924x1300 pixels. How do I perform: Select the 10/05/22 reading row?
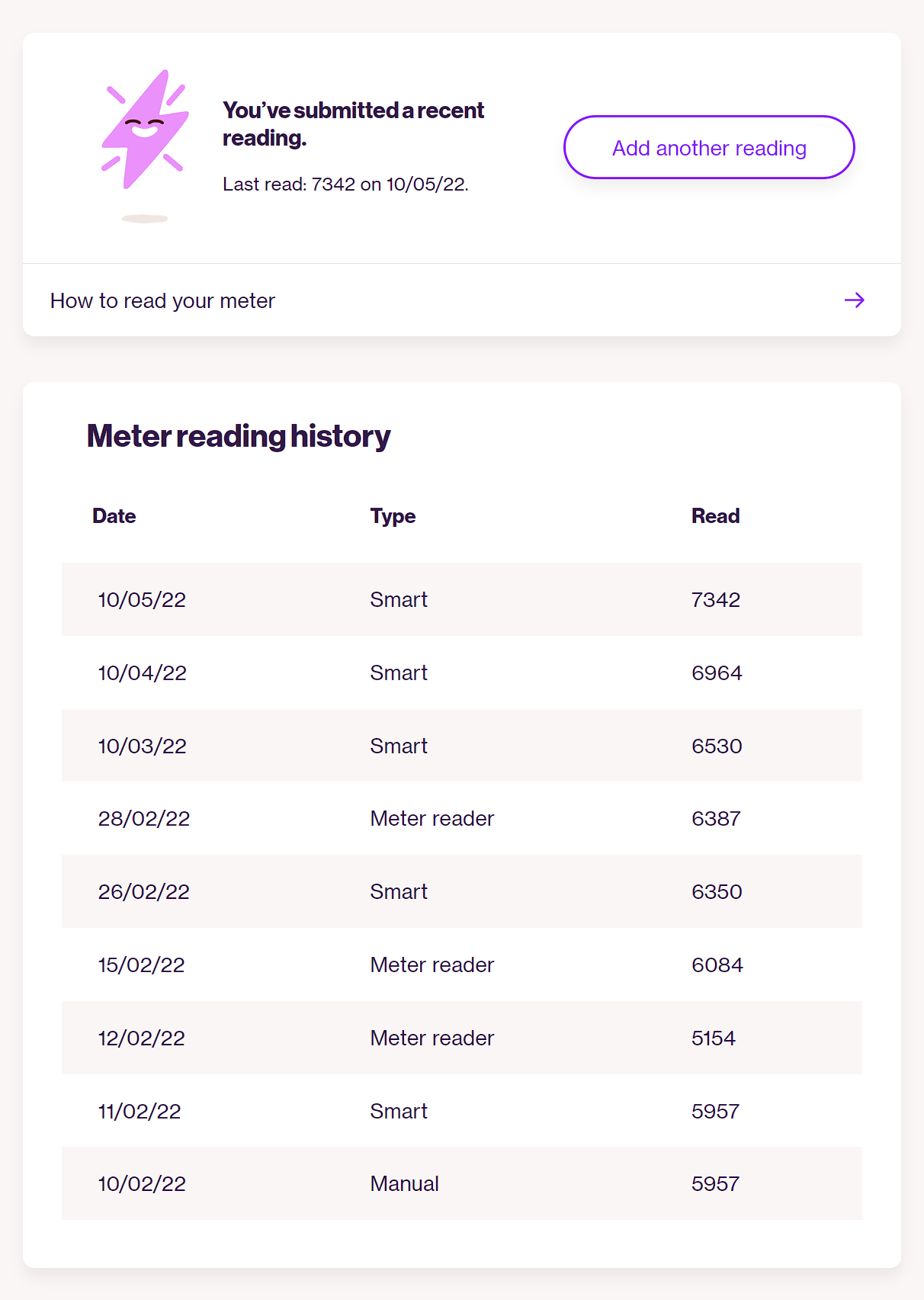(462, 599)
